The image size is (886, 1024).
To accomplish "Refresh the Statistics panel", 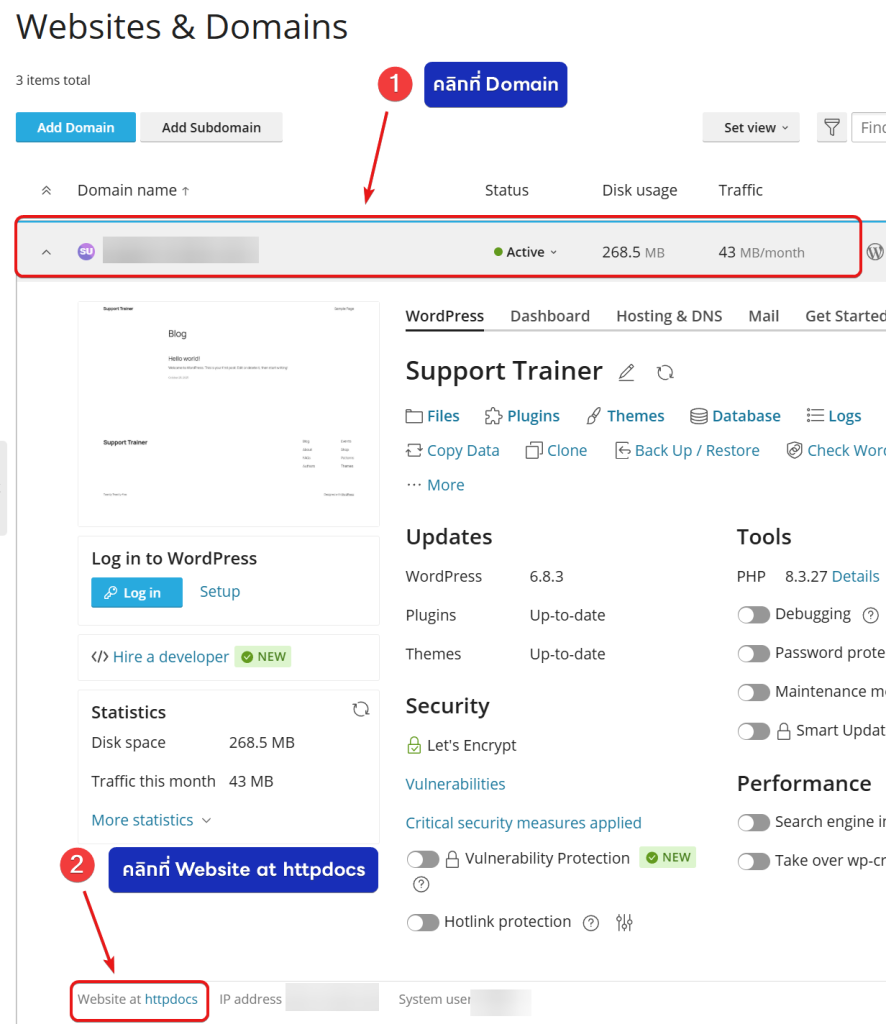I will [x=361, y=710].
